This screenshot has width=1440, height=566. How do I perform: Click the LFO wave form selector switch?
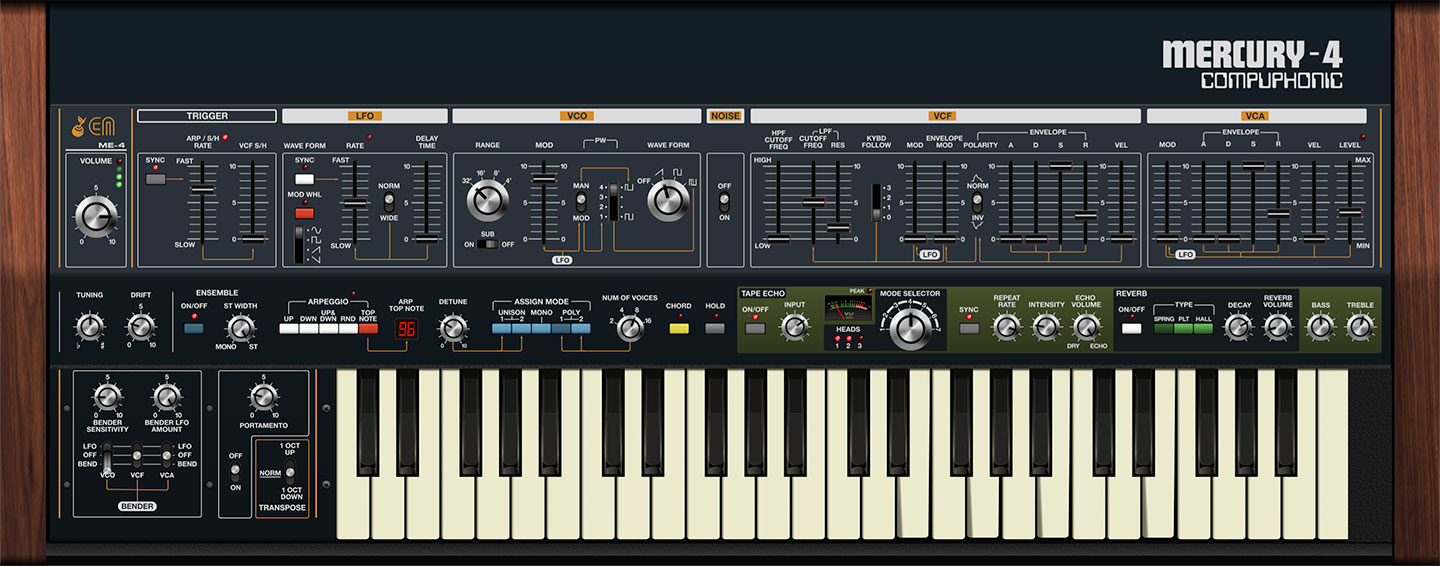point(298,245)
